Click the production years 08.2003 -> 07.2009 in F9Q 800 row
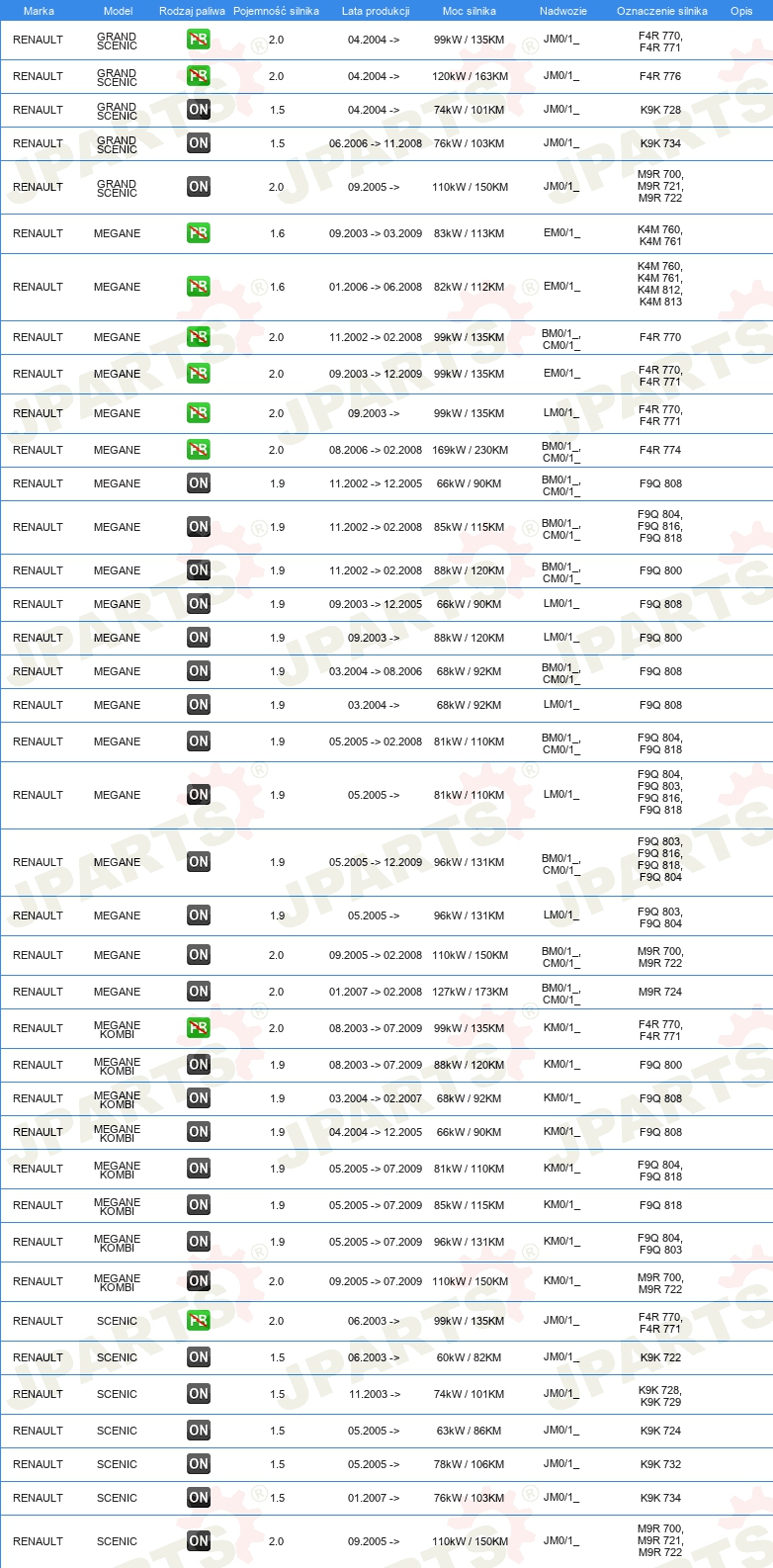Image resolution: width=773 pixels, height=1568 pixels. (x=376, y=1065)
